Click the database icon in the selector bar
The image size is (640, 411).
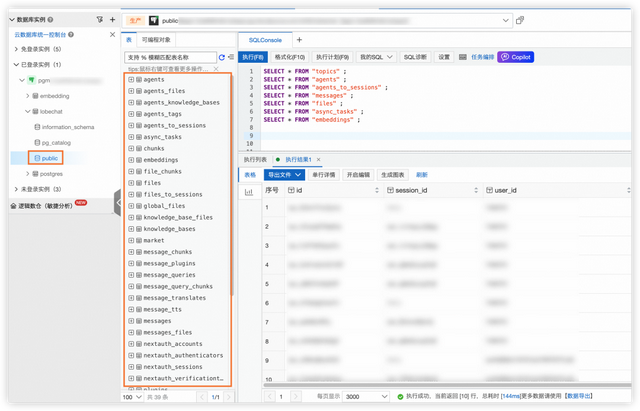coord(153,20)
